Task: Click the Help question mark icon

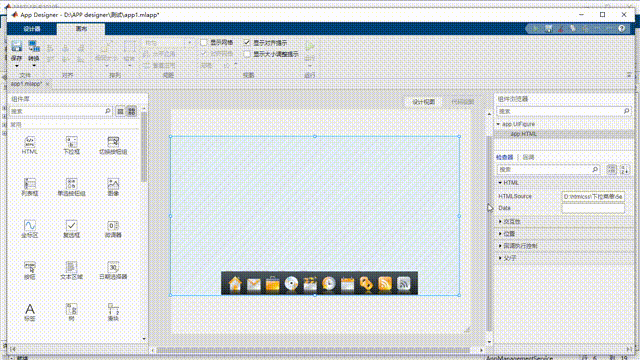Action: click(x=621, y=29)
